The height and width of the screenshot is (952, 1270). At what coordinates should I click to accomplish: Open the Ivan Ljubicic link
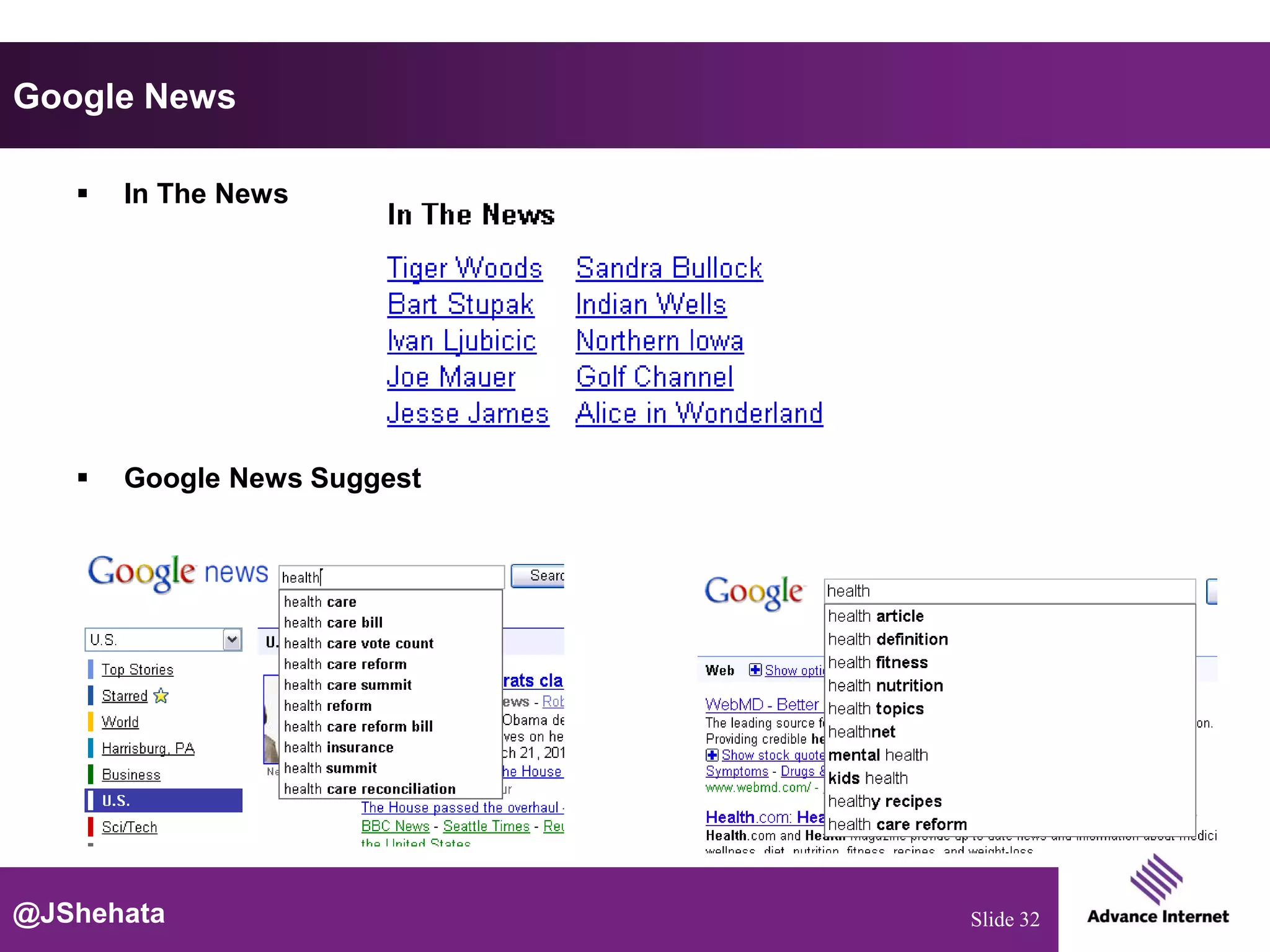coord(461,341)
